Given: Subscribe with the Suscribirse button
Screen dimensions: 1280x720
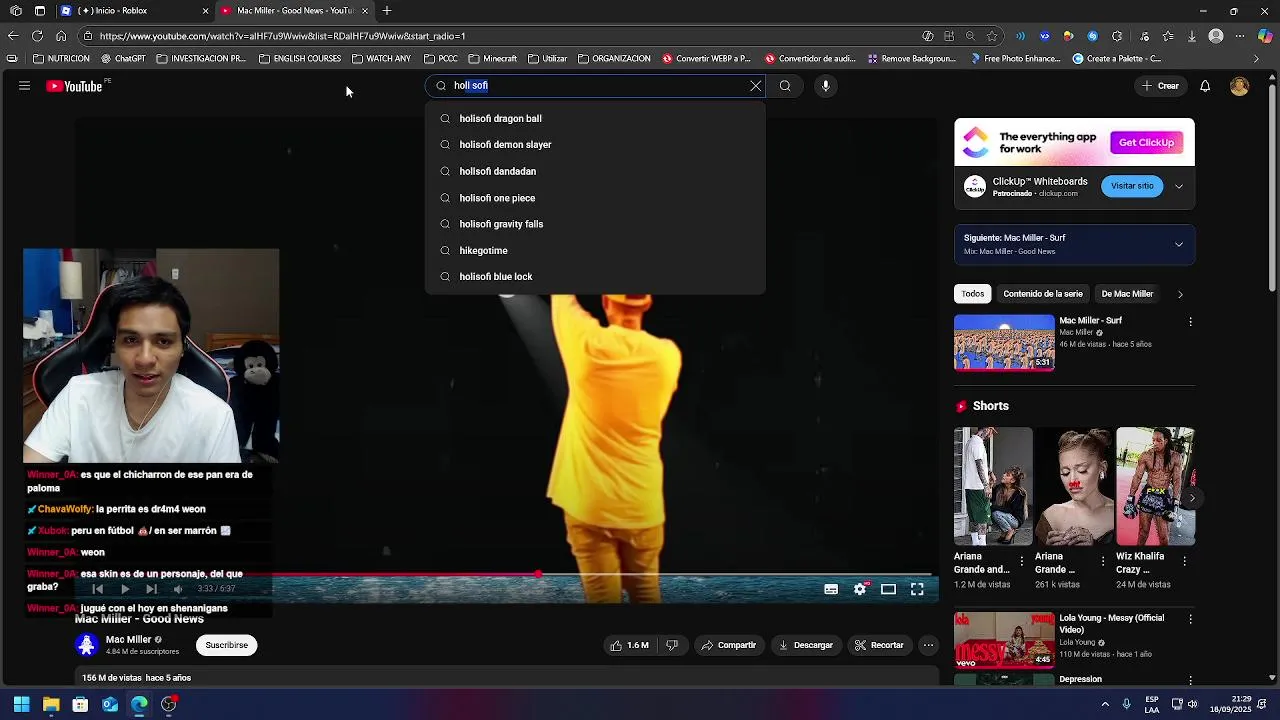Looking at the screenshot, I should (x=227, y=645).
